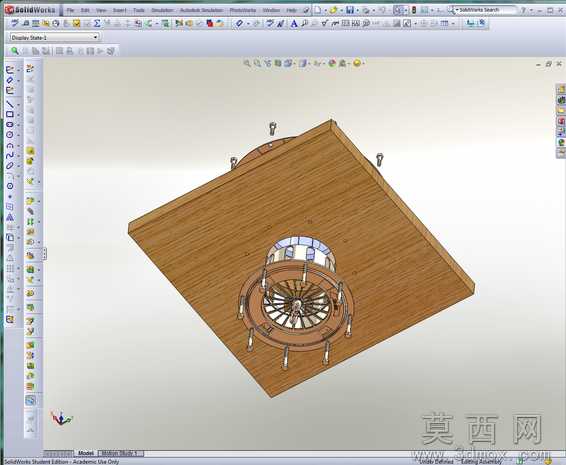Click the Design Library icon in task pane
The image size is (566, 465).
pos(561,100)
